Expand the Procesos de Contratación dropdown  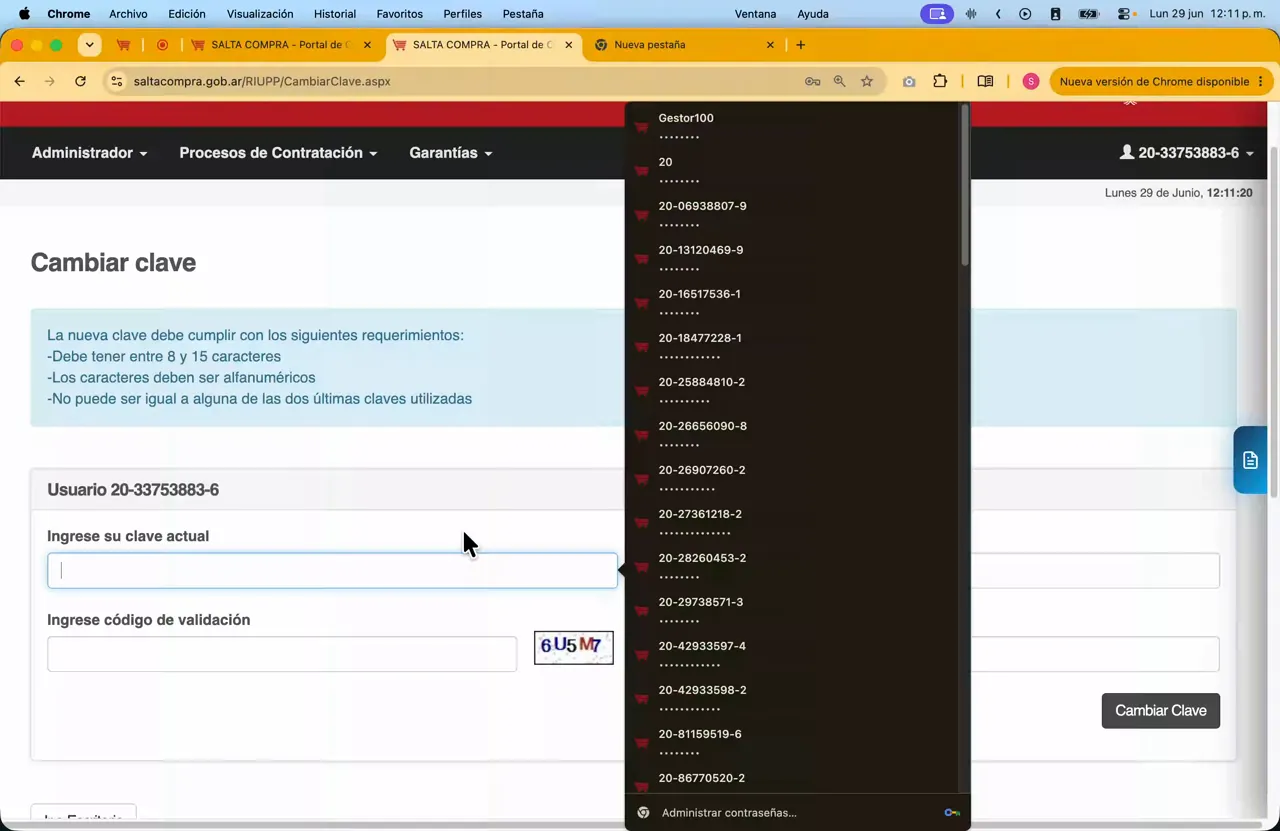coord(278,153)
